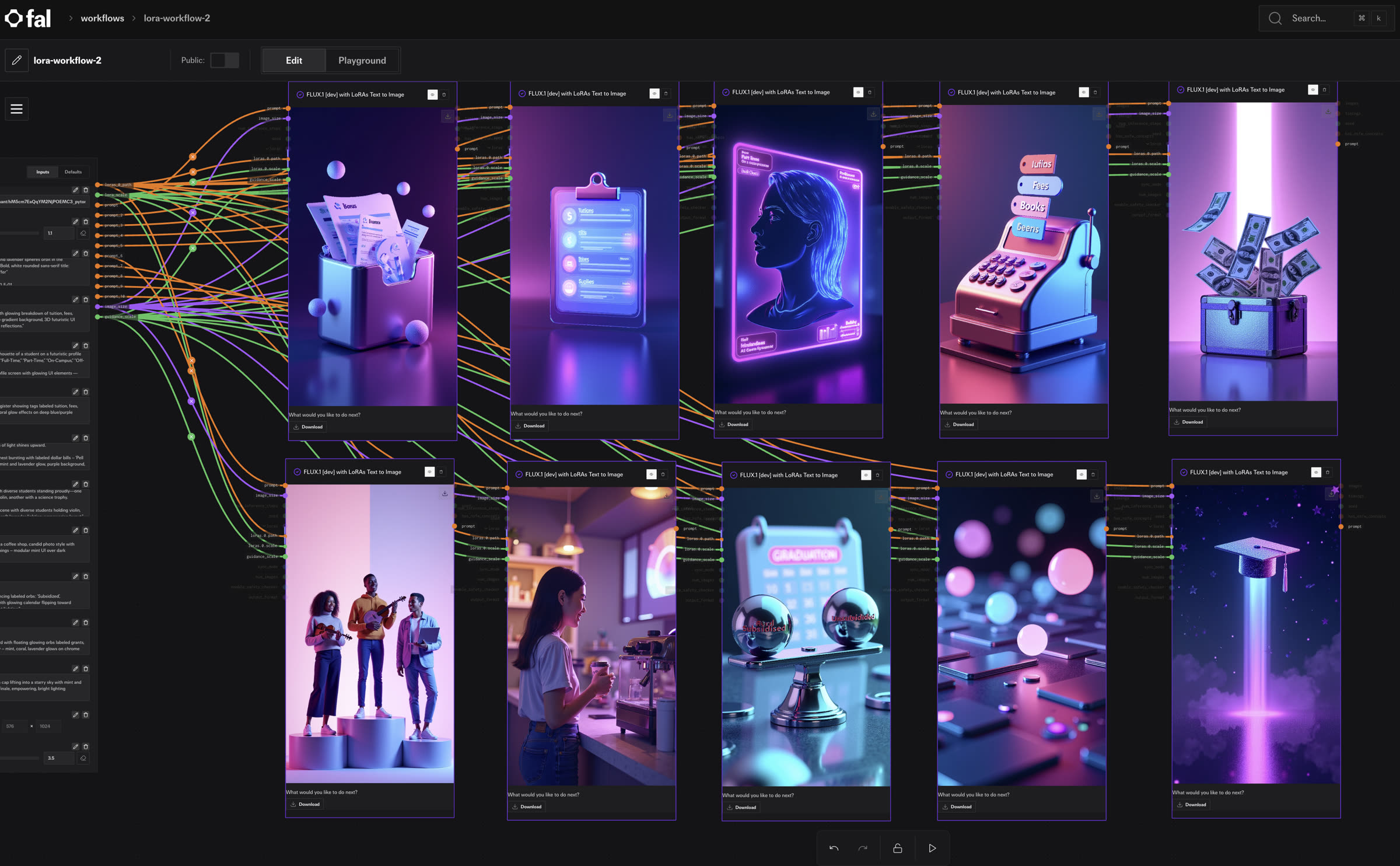Delete the graduation cap node via trash icon
1400x866 pixels.
1328,472
